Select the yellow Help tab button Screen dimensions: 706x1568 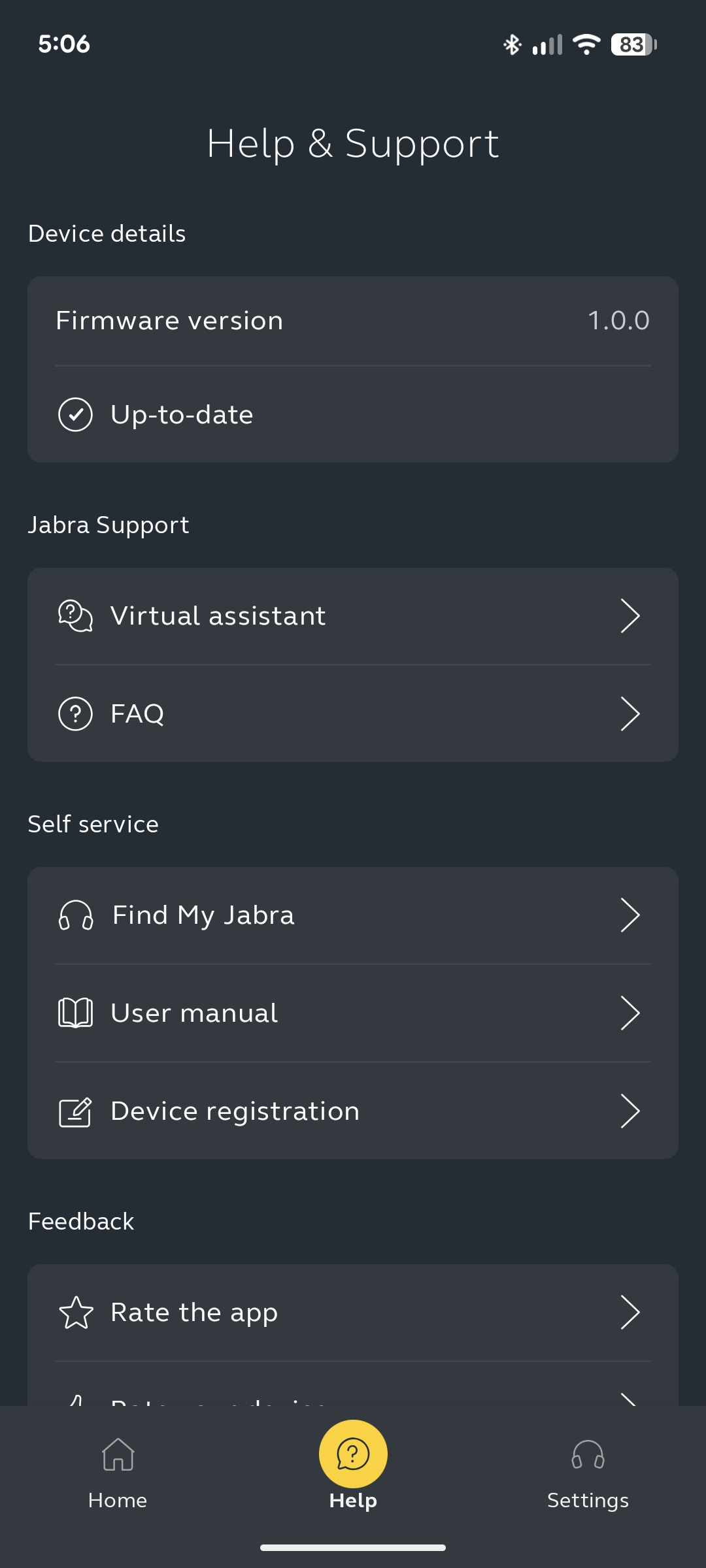(x=353, y=1454)
